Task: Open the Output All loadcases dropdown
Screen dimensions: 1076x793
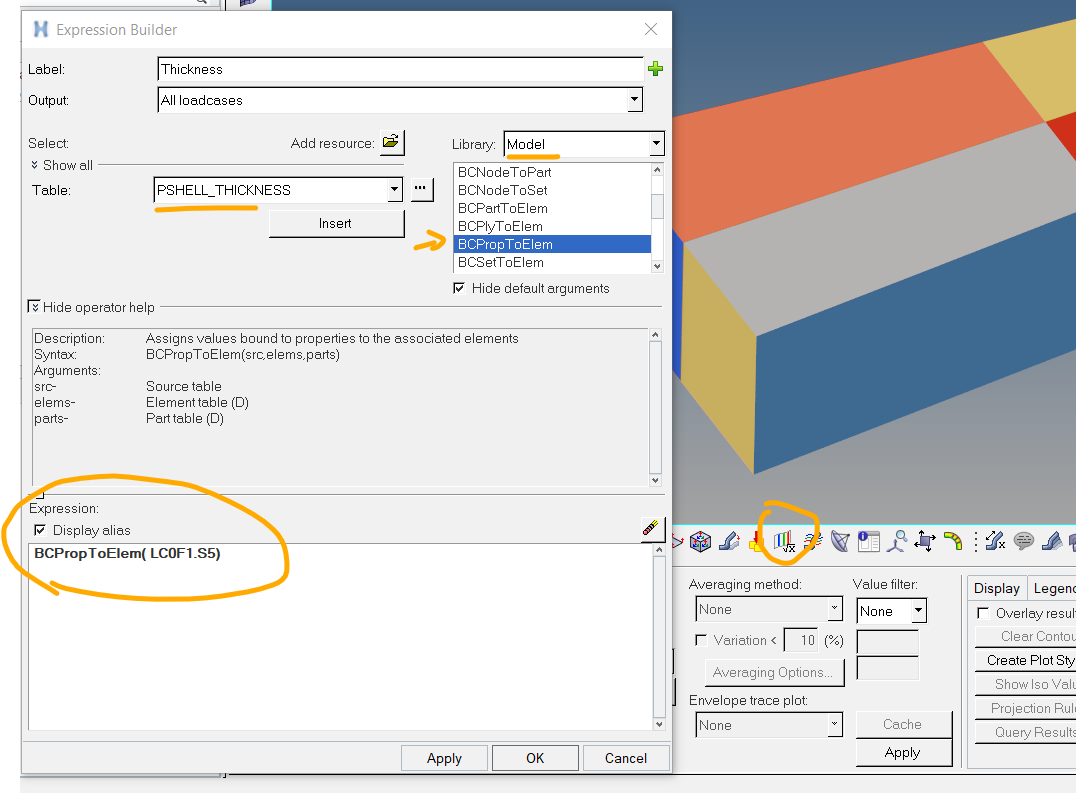Action: (x=634, y=100)
